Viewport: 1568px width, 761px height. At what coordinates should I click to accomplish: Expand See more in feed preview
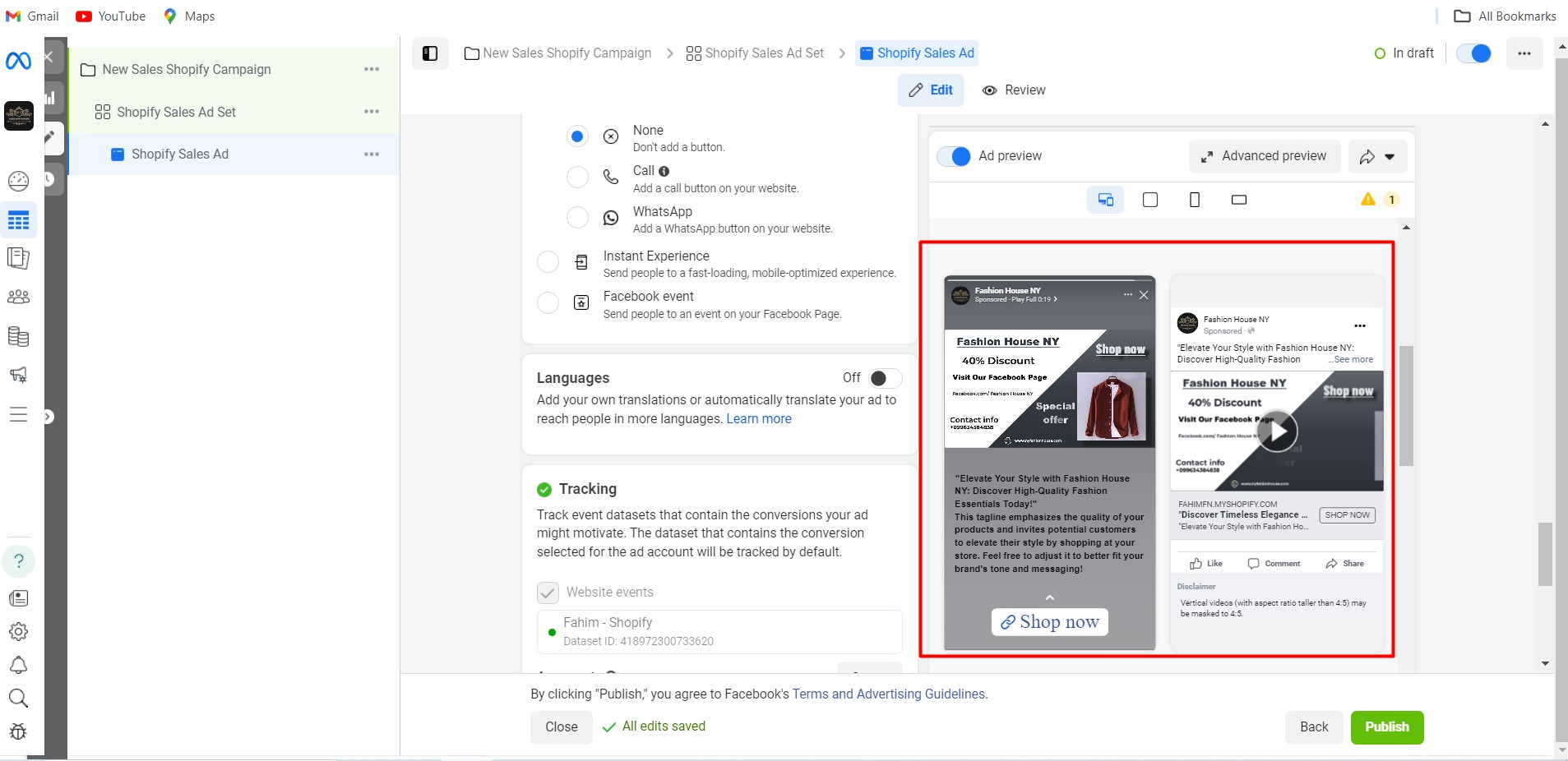coord(1351,359)
